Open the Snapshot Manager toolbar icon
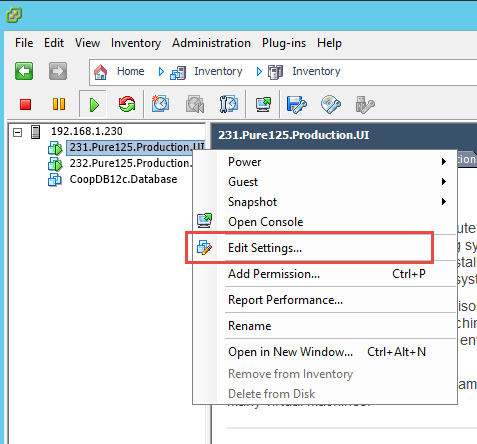Image resolution: width=477 pixels, height=444 pixels. click(x=229, y=104)
